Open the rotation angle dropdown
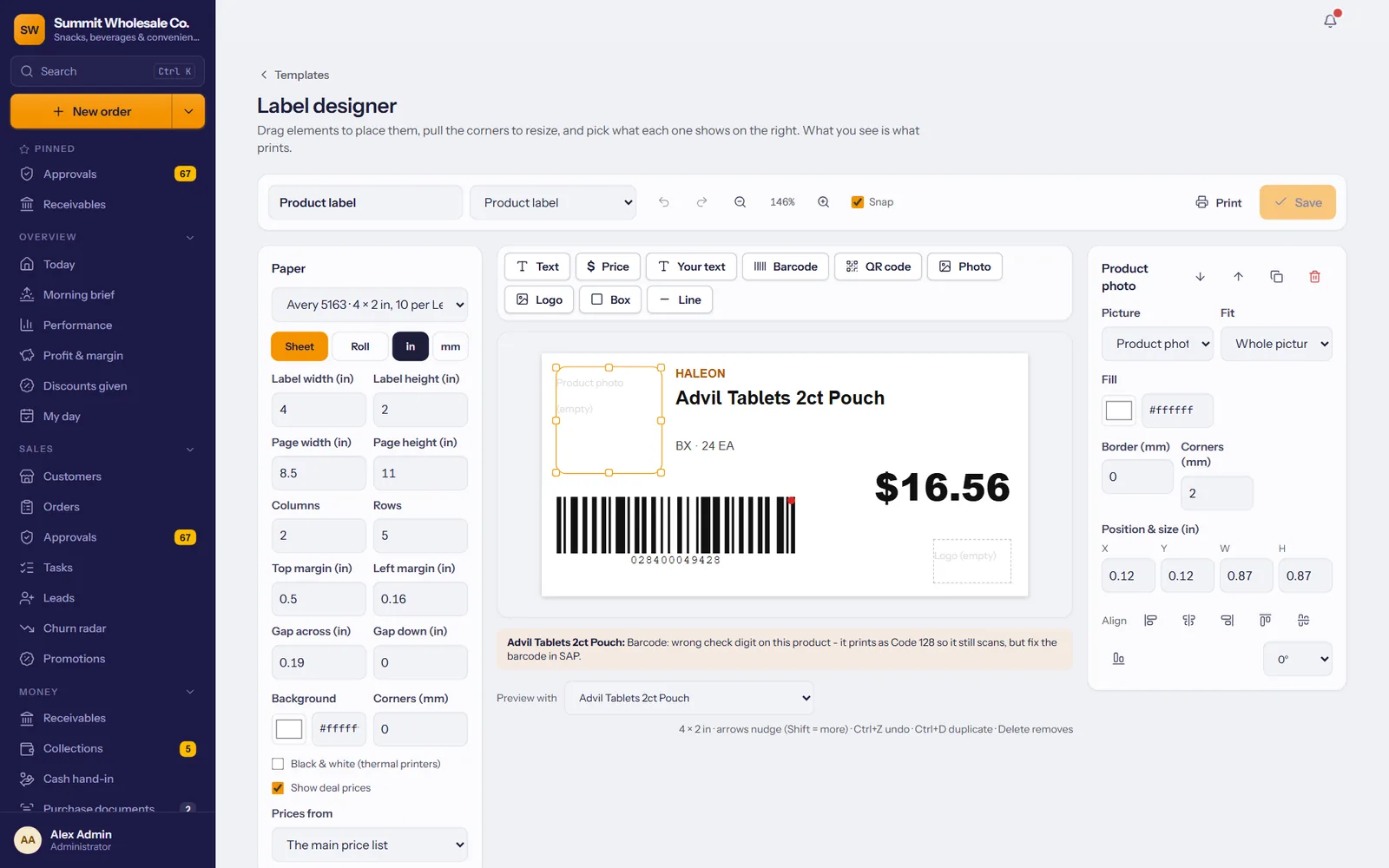 click(1298, 659)
